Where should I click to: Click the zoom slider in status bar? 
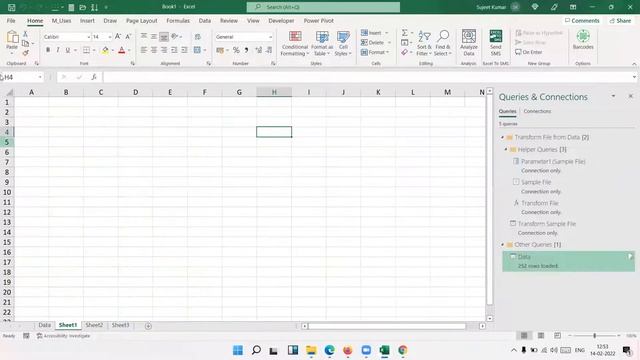click(x=595, y=336)
